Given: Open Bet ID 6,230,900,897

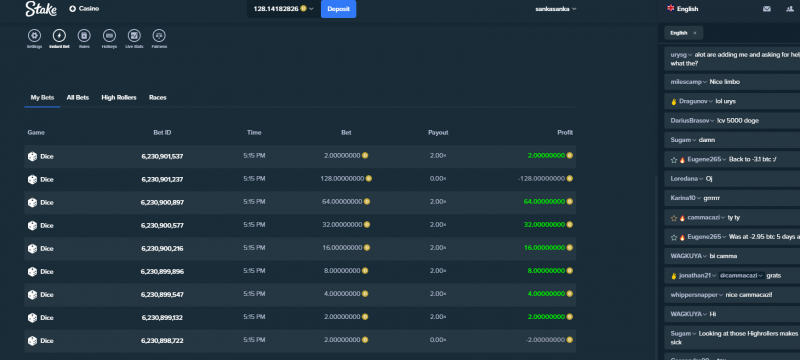Looking at the screenshot, I should 162,202.
